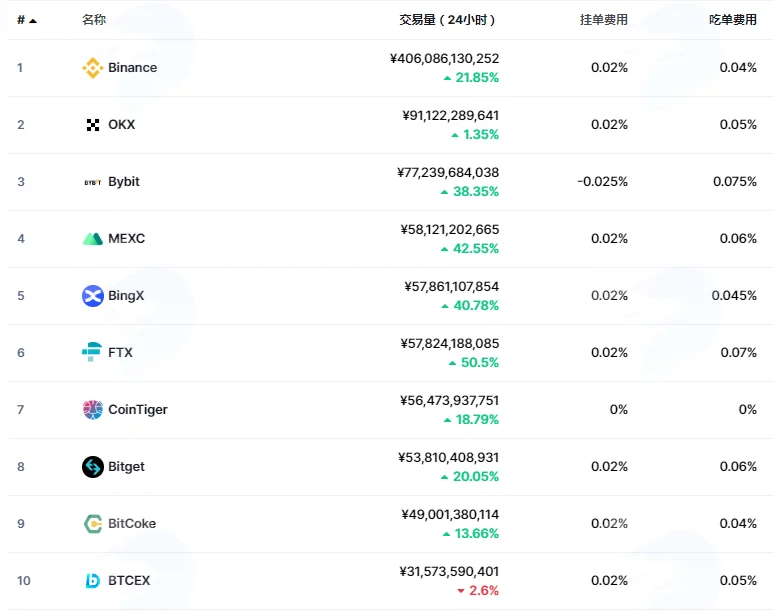Click the FTX logo icon

point(92,352)
